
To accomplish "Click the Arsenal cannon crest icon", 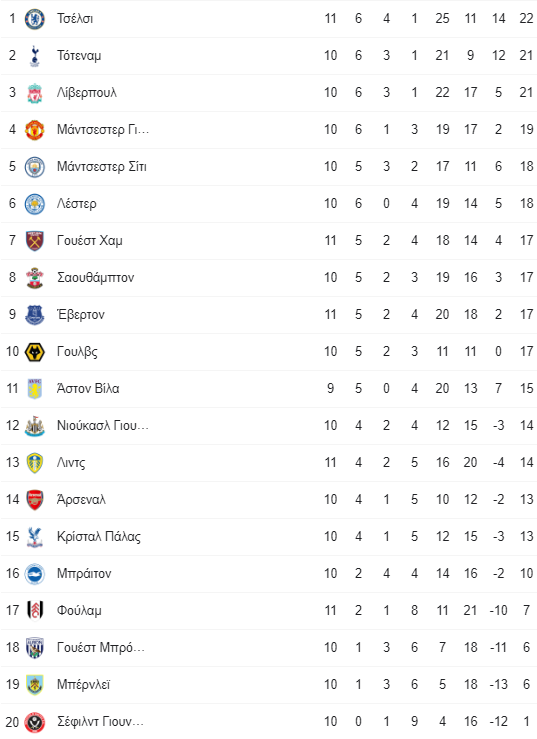I will click(34, 500).
